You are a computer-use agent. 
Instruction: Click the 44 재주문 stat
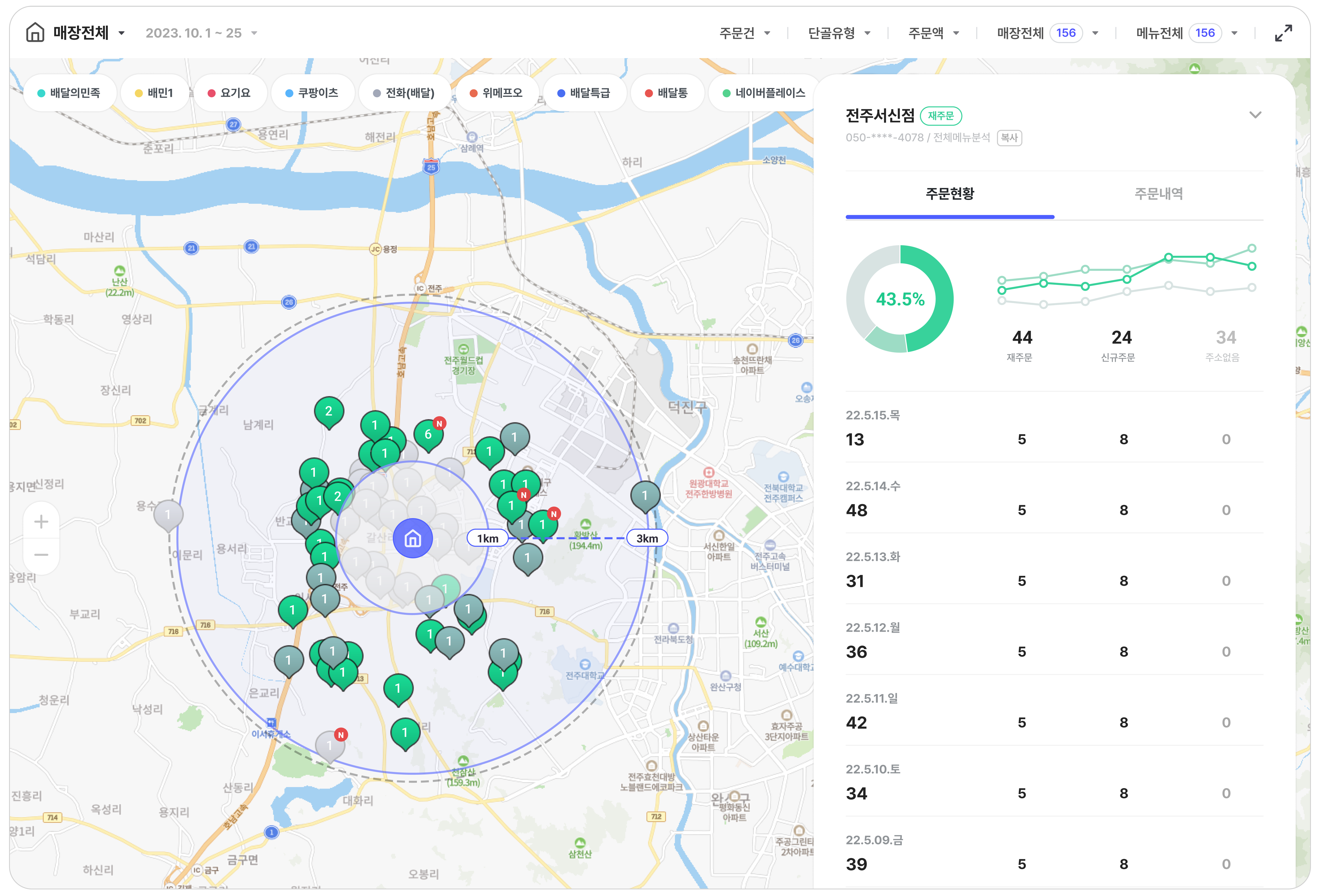(1021, 345)
